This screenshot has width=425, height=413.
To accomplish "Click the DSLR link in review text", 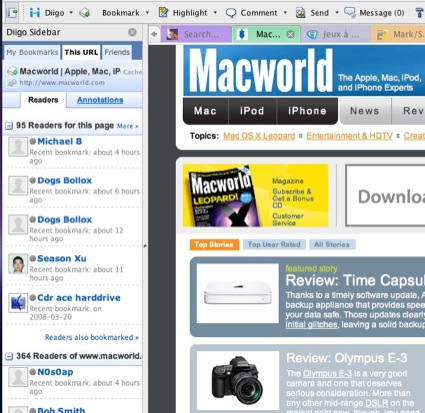I will [x=377, y=403].
